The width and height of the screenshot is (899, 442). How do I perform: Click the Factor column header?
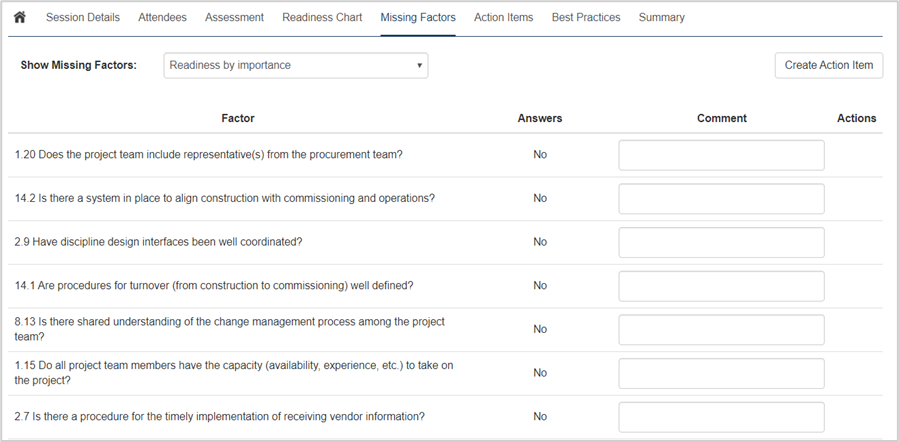238,118
